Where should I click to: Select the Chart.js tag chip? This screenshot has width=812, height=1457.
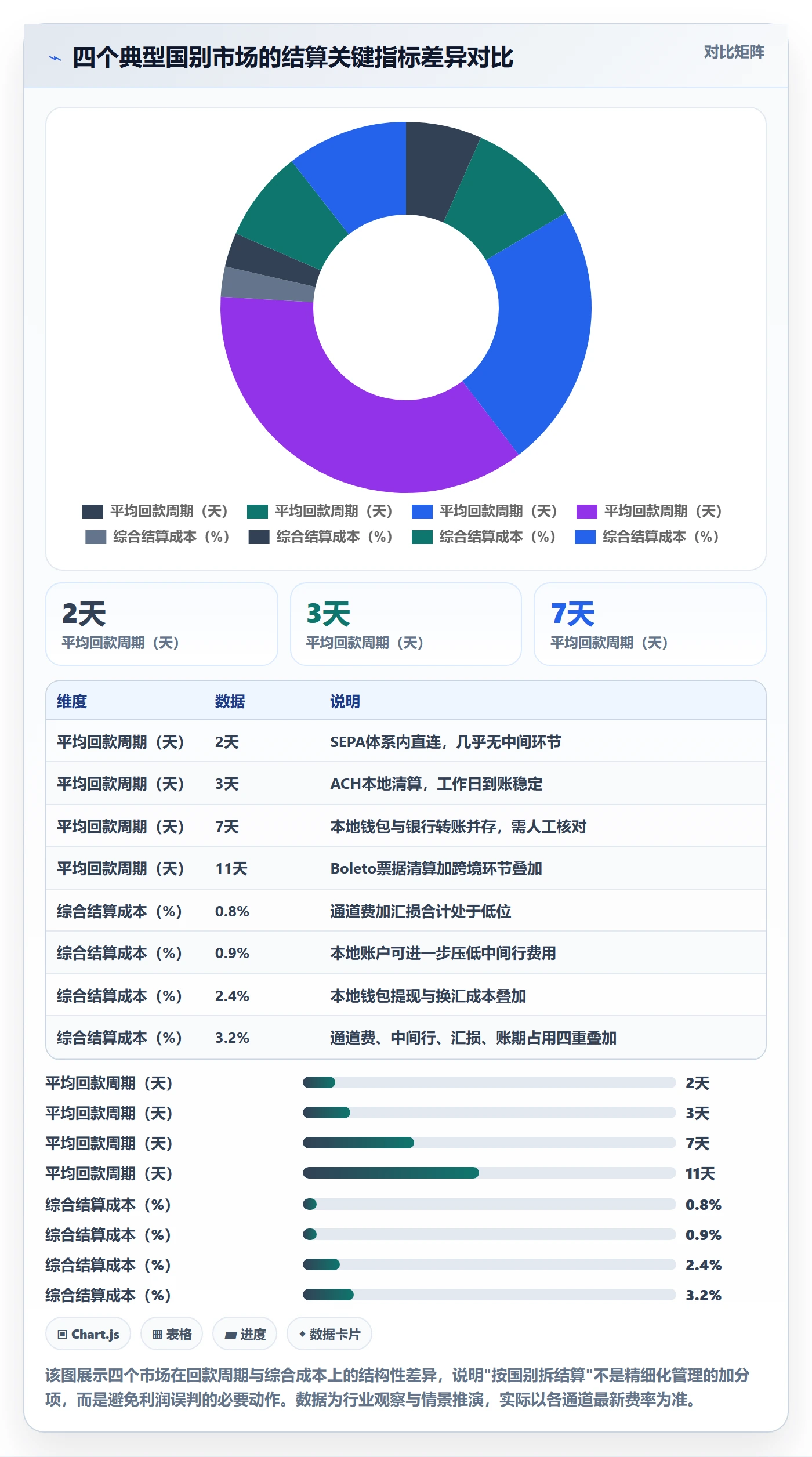[88, 1334]
